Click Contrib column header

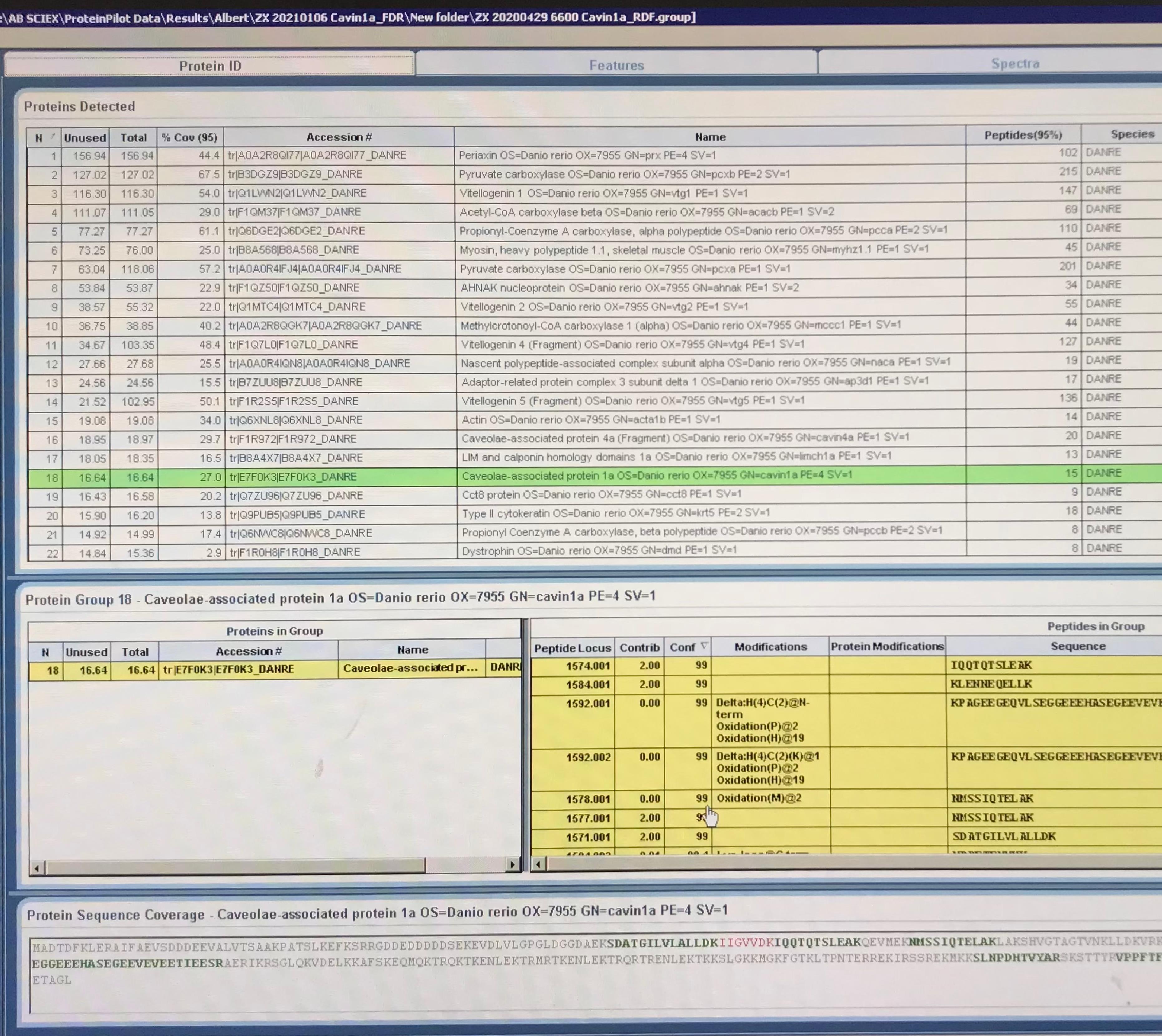639,647
